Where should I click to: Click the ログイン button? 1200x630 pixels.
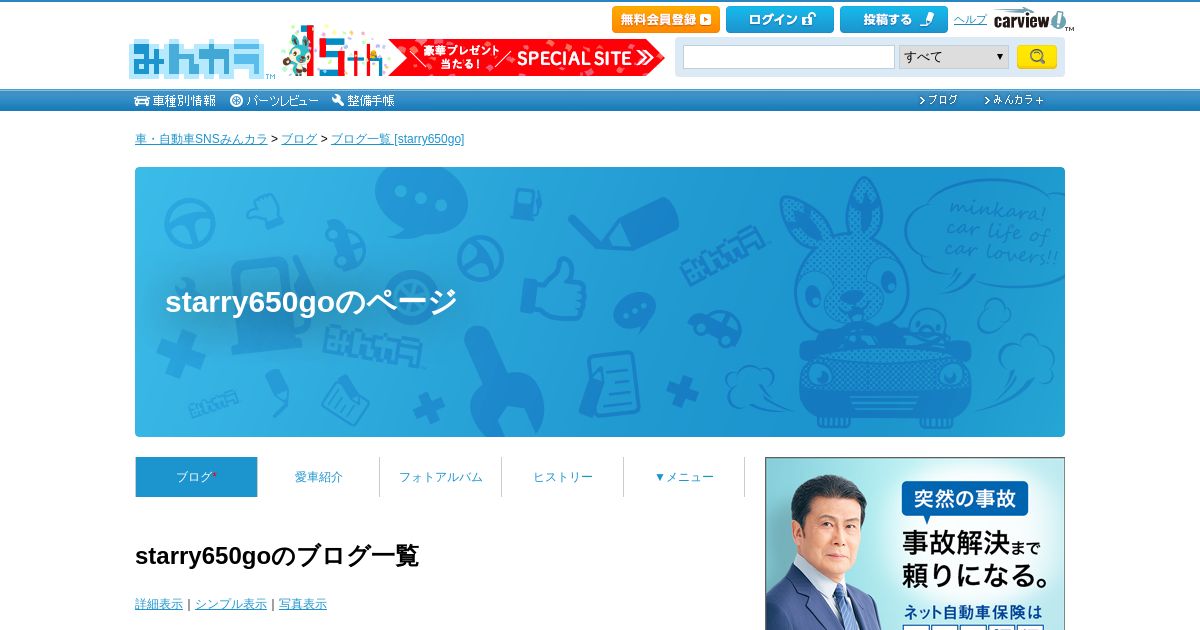pos(780,19)
